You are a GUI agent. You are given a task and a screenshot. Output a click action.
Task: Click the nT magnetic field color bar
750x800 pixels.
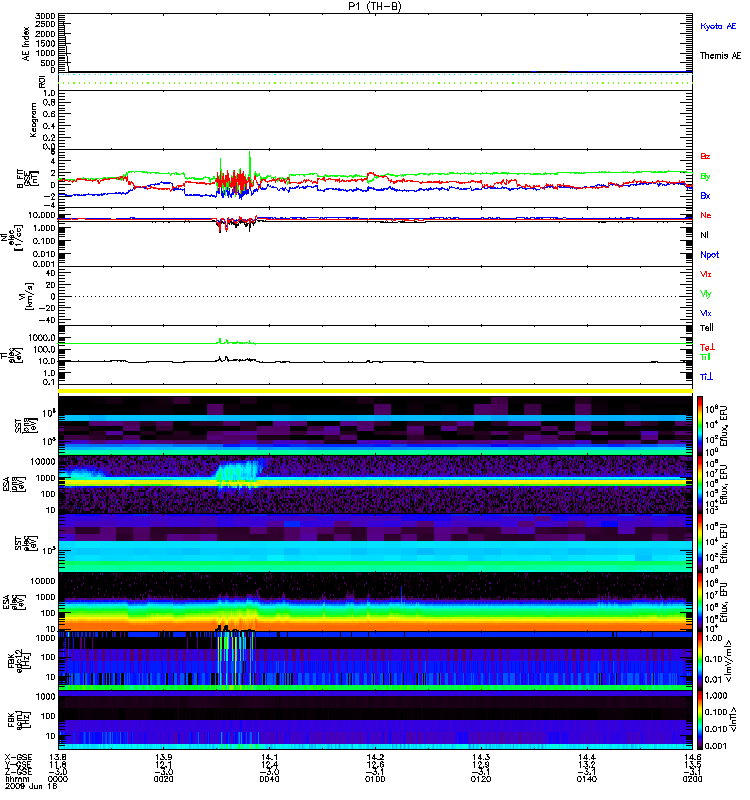[x=700, y=720]
